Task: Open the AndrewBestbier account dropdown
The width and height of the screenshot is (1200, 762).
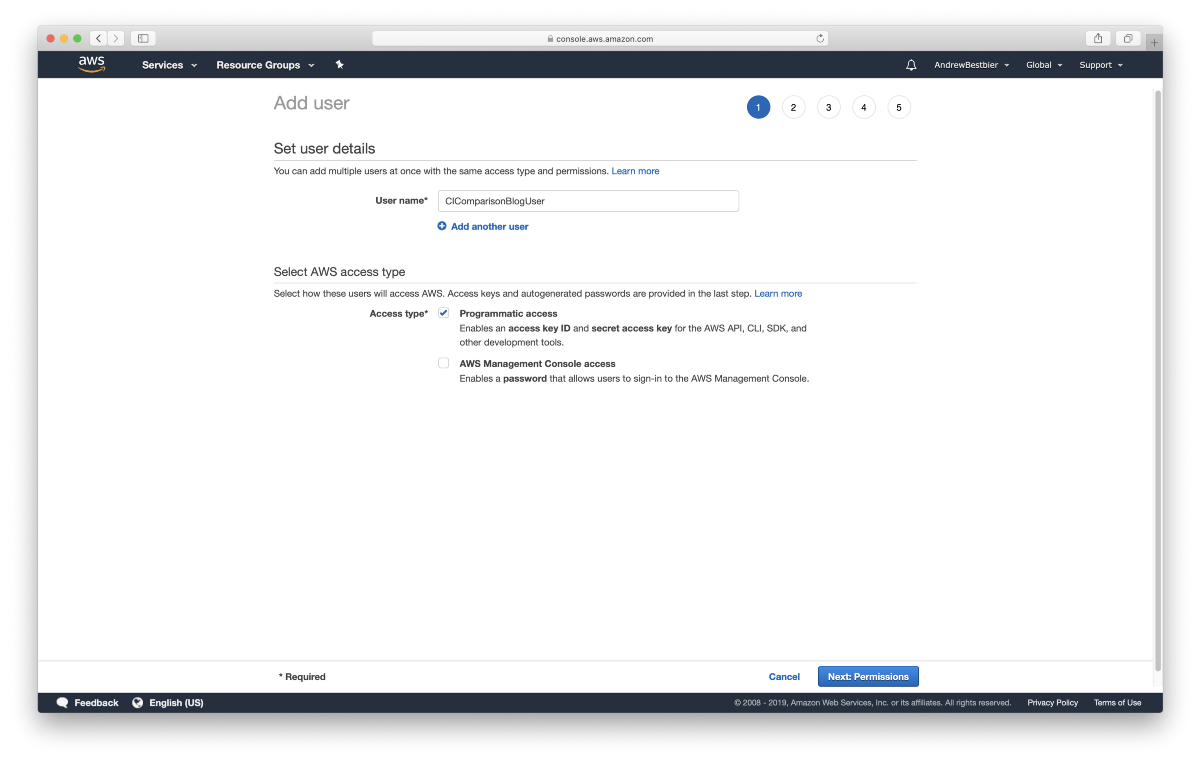Action: click(972, 65)
